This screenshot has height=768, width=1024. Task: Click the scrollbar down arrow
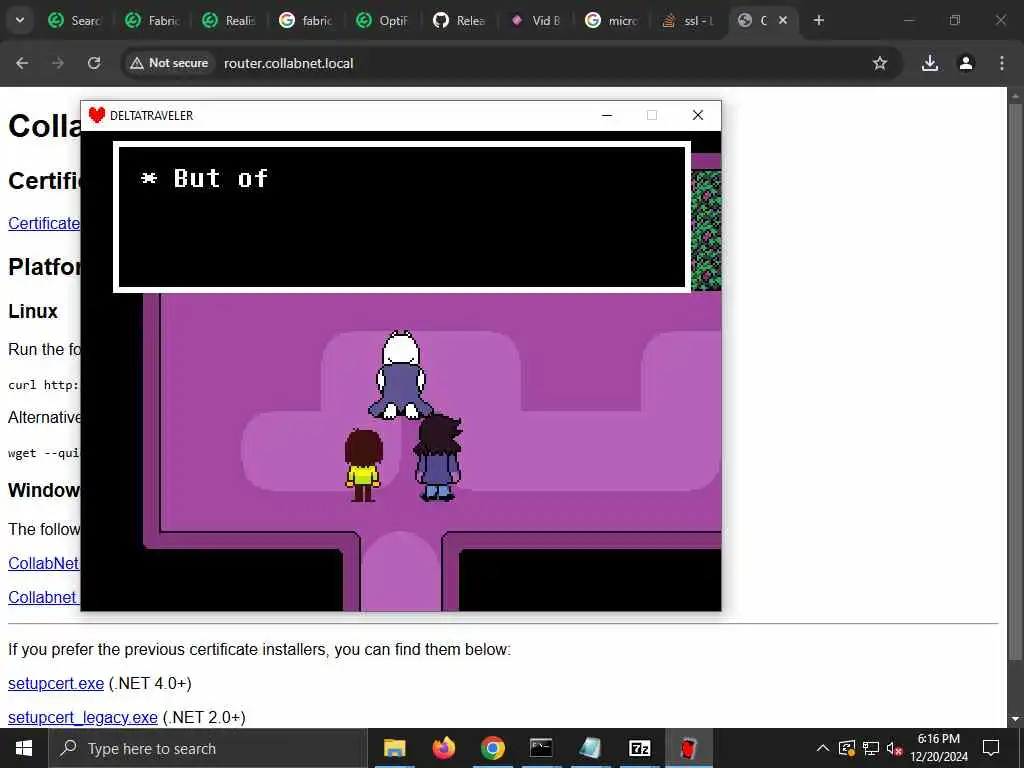1015,719
